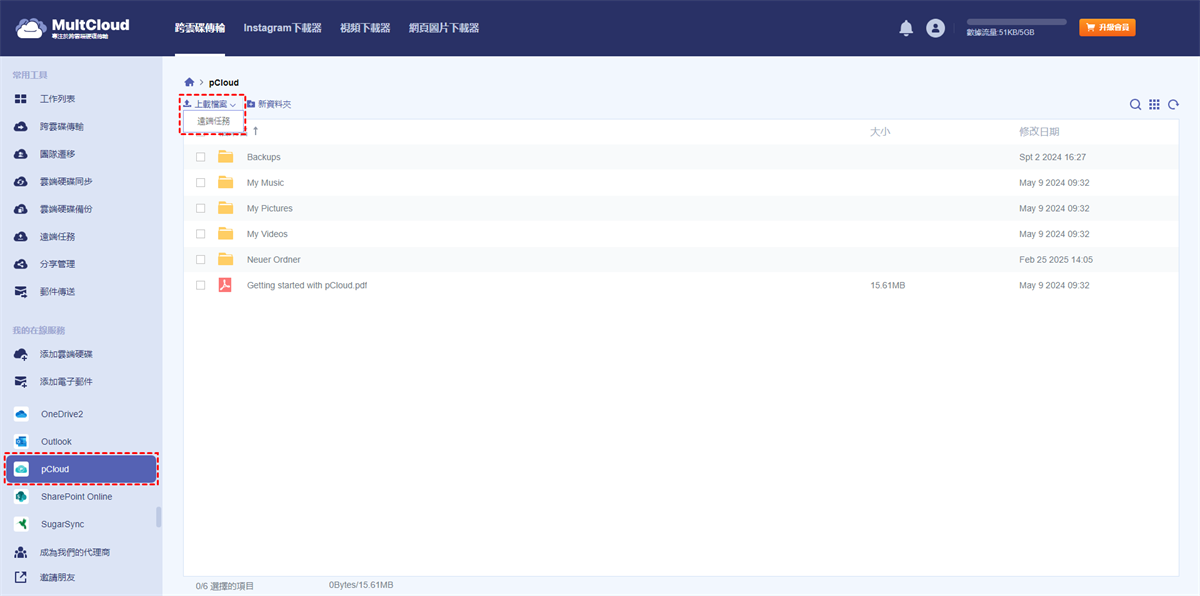1200x596 pixels.
Task: Select the OneDrive2 cloud account
Action: (62, 414)
